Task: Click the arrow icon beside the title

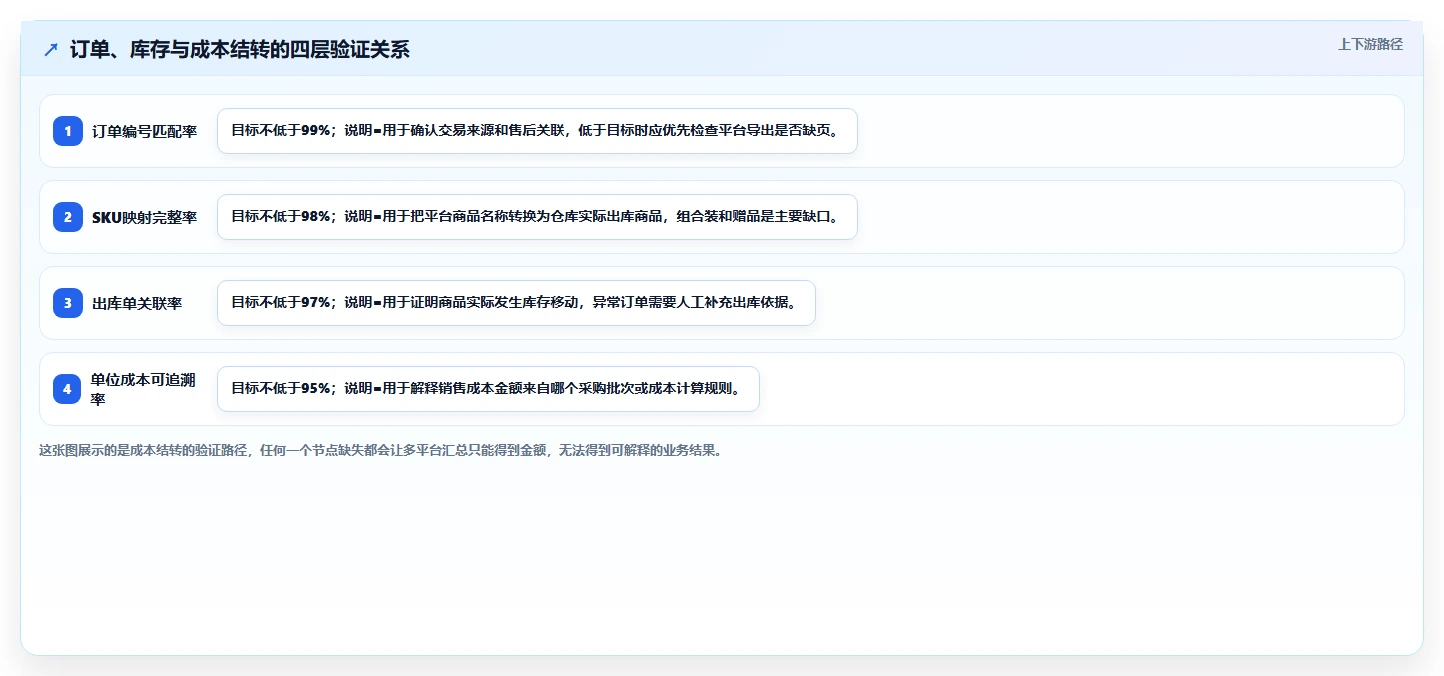Action: (x=51, y=49)
